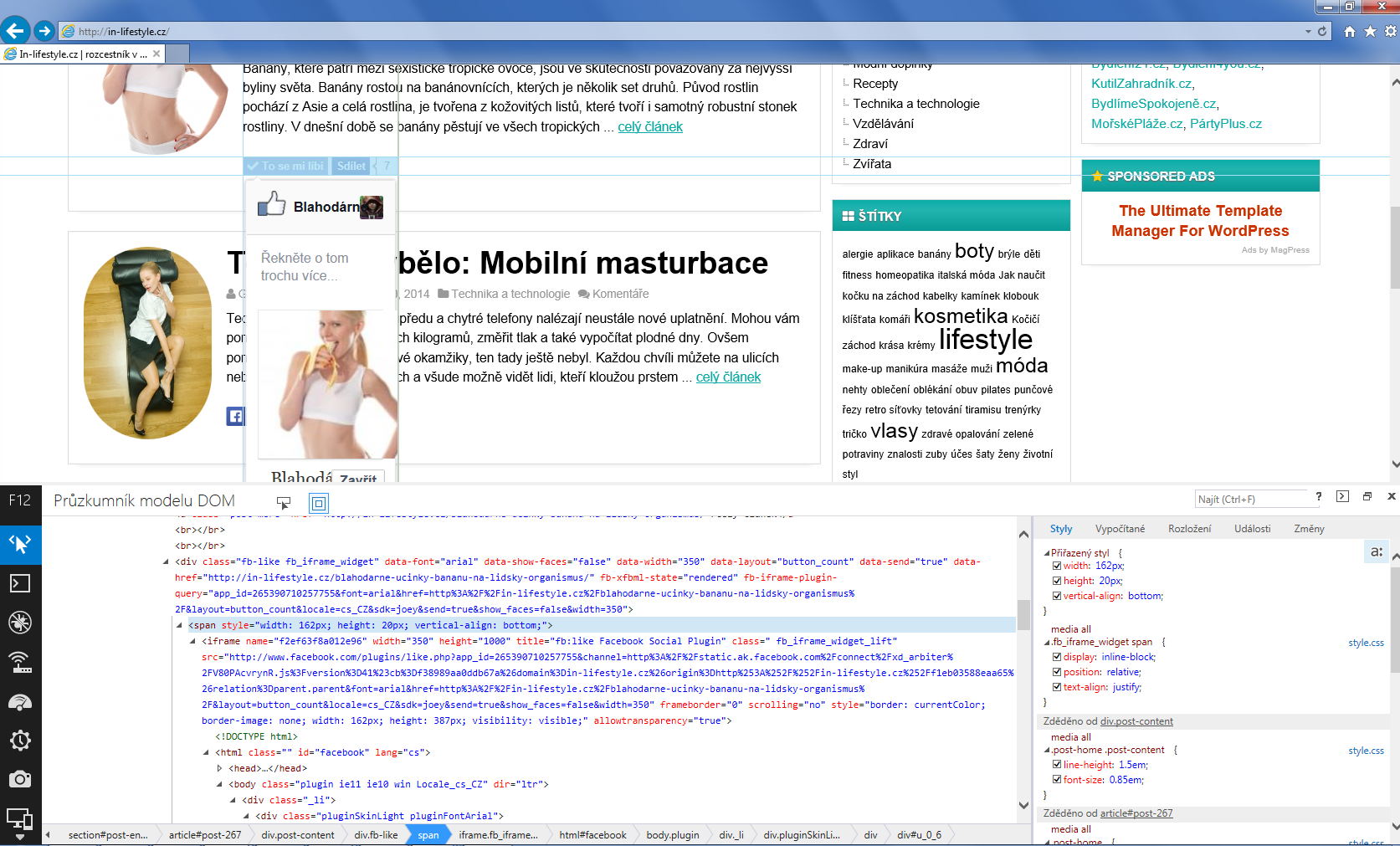Switch to the Rozložení tab
The width and height of the screenshot is (1400, 846).
1190,529
